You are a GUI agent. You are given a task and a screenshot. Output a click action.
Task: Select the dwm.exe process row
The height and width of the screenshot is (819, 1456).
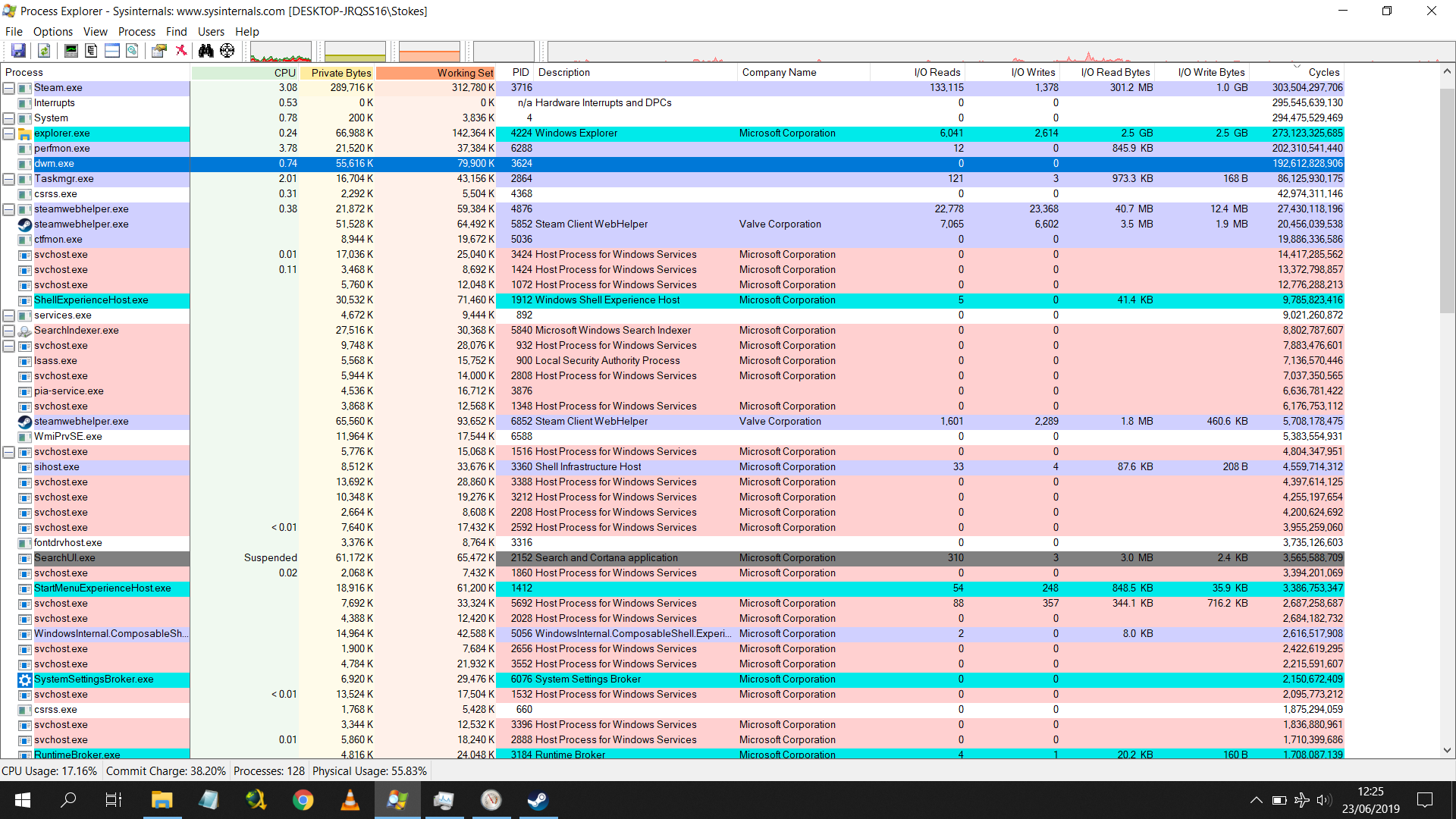pyautogui.click(x=673, y=164)
